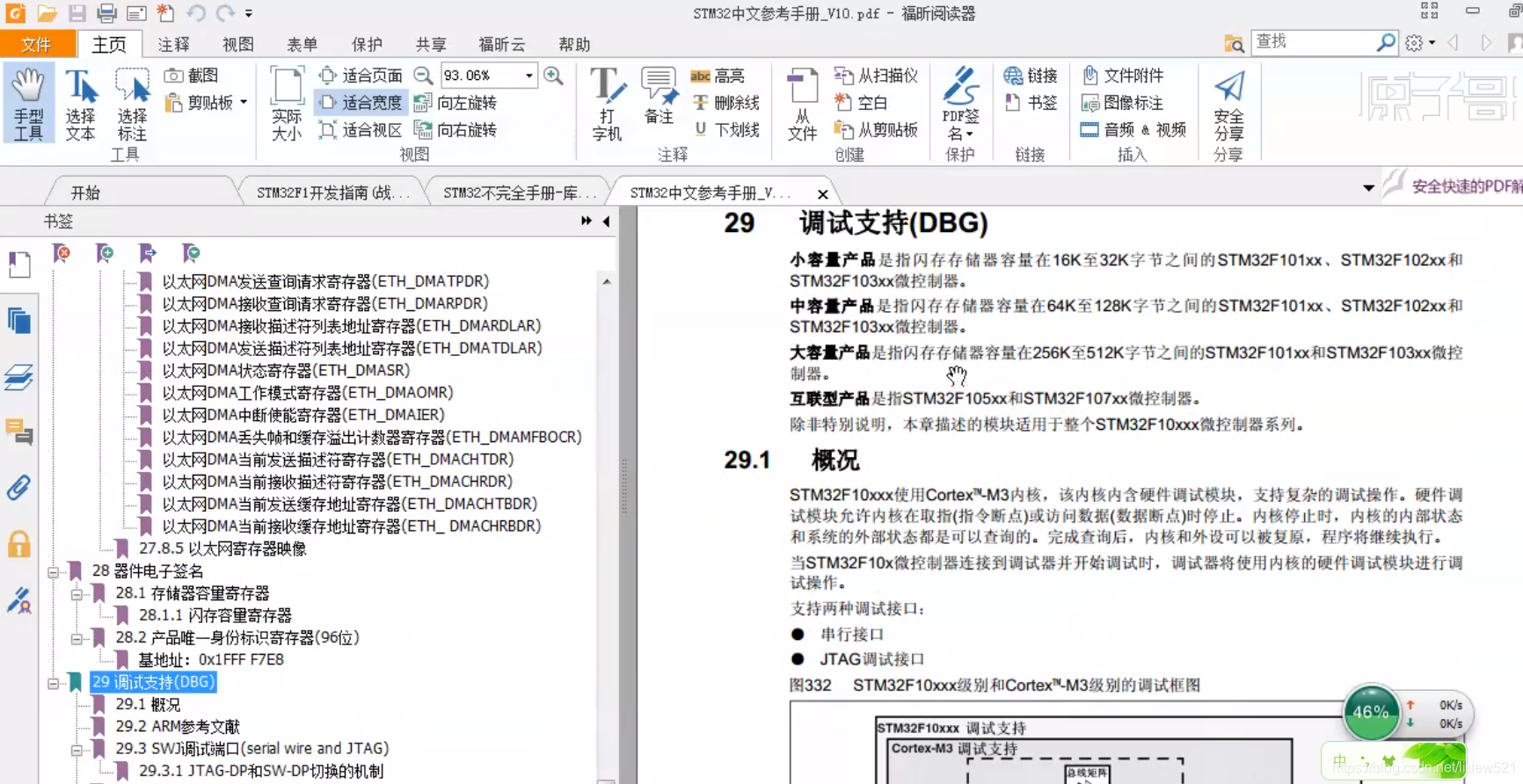Viewport: 1523px width, 784px height.
Task: Open the 29.2 ARM参考文献 bookmark
Action: point(178,726)
